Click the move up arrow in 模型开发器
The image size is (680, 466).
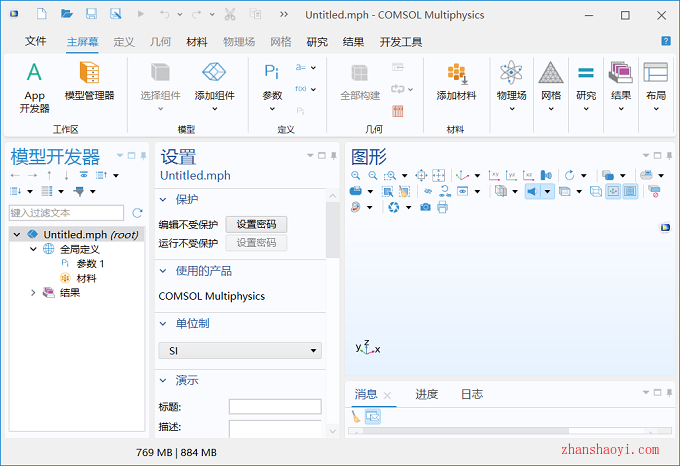(x=49, y=176)
